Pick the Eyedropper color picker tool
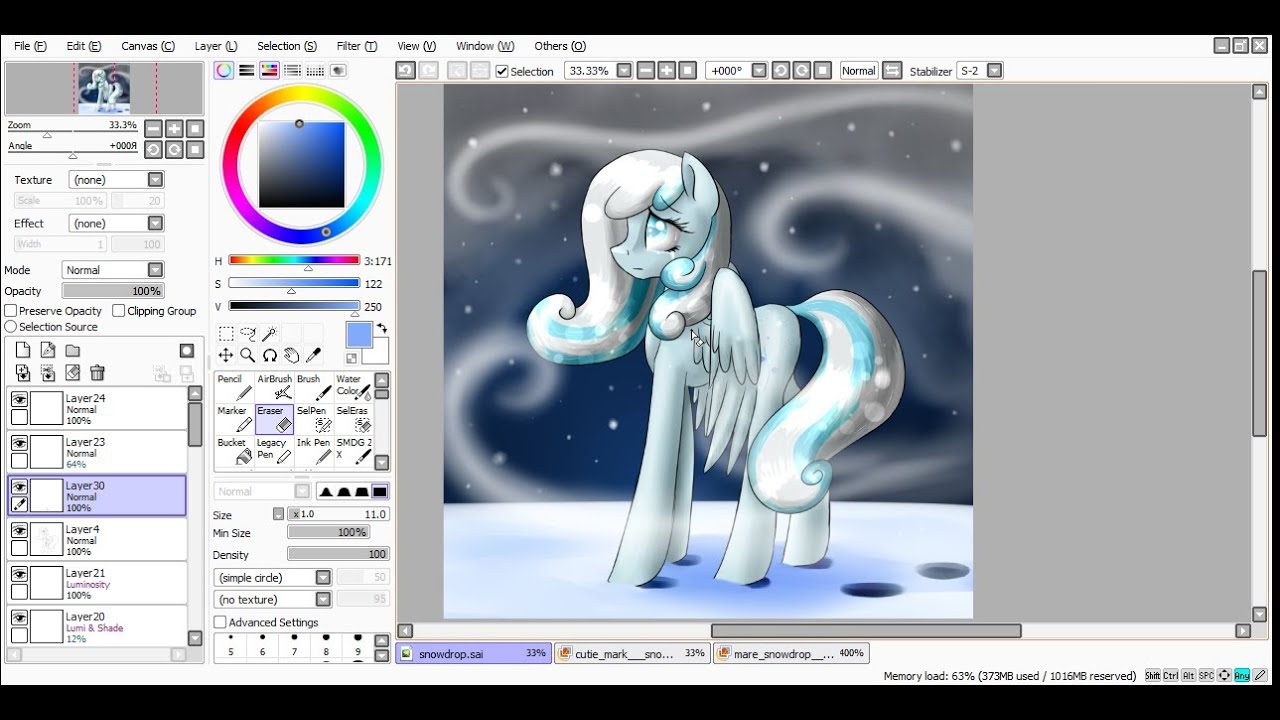The height and width of the screenshot is (720, 1280). pyautogui.click(x=313, y=355)
